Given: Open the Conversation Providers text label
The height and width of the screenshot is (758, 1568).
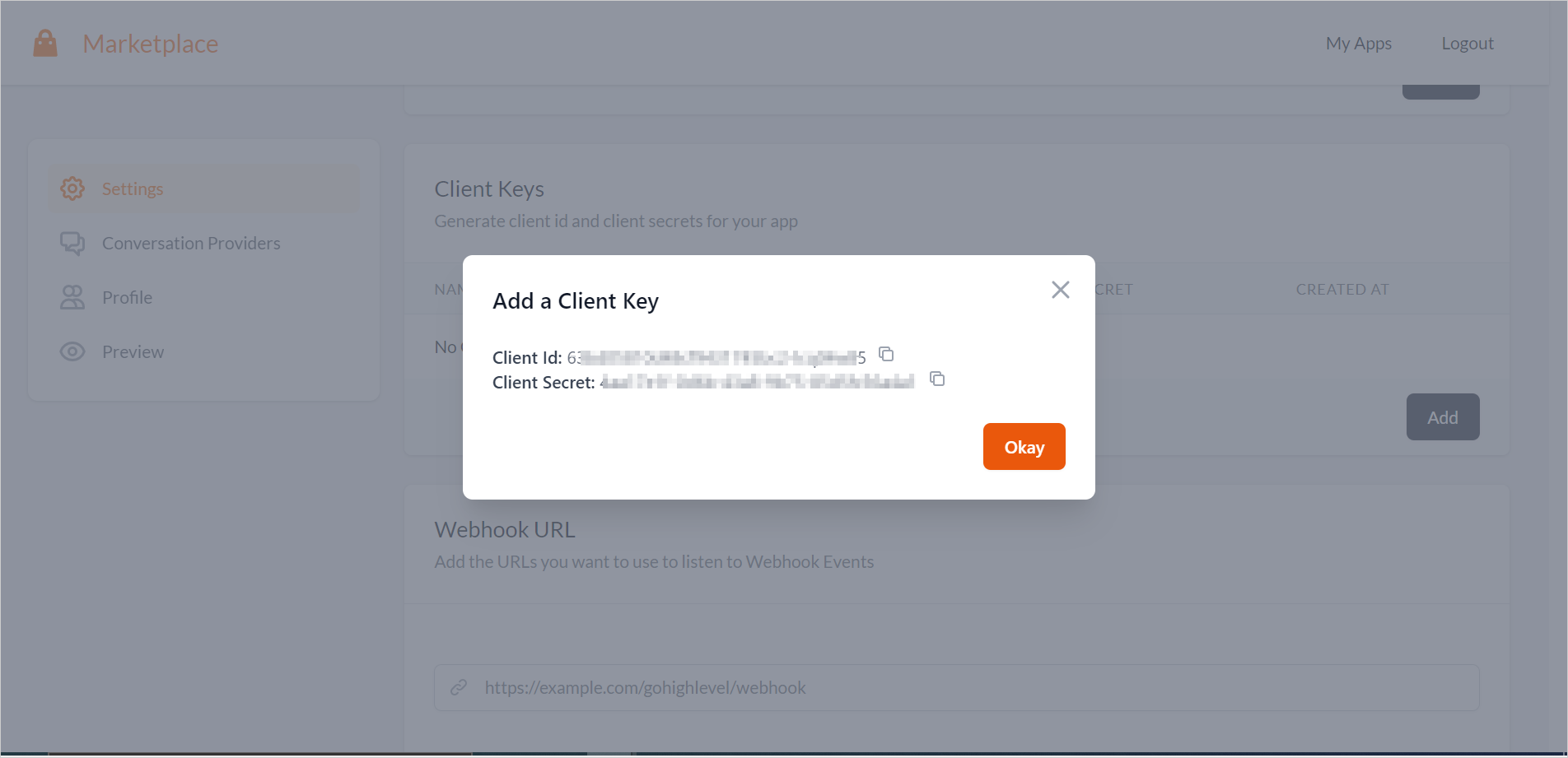Looking at the screenshot, I should pyautogui.click(x=191, y=244).
